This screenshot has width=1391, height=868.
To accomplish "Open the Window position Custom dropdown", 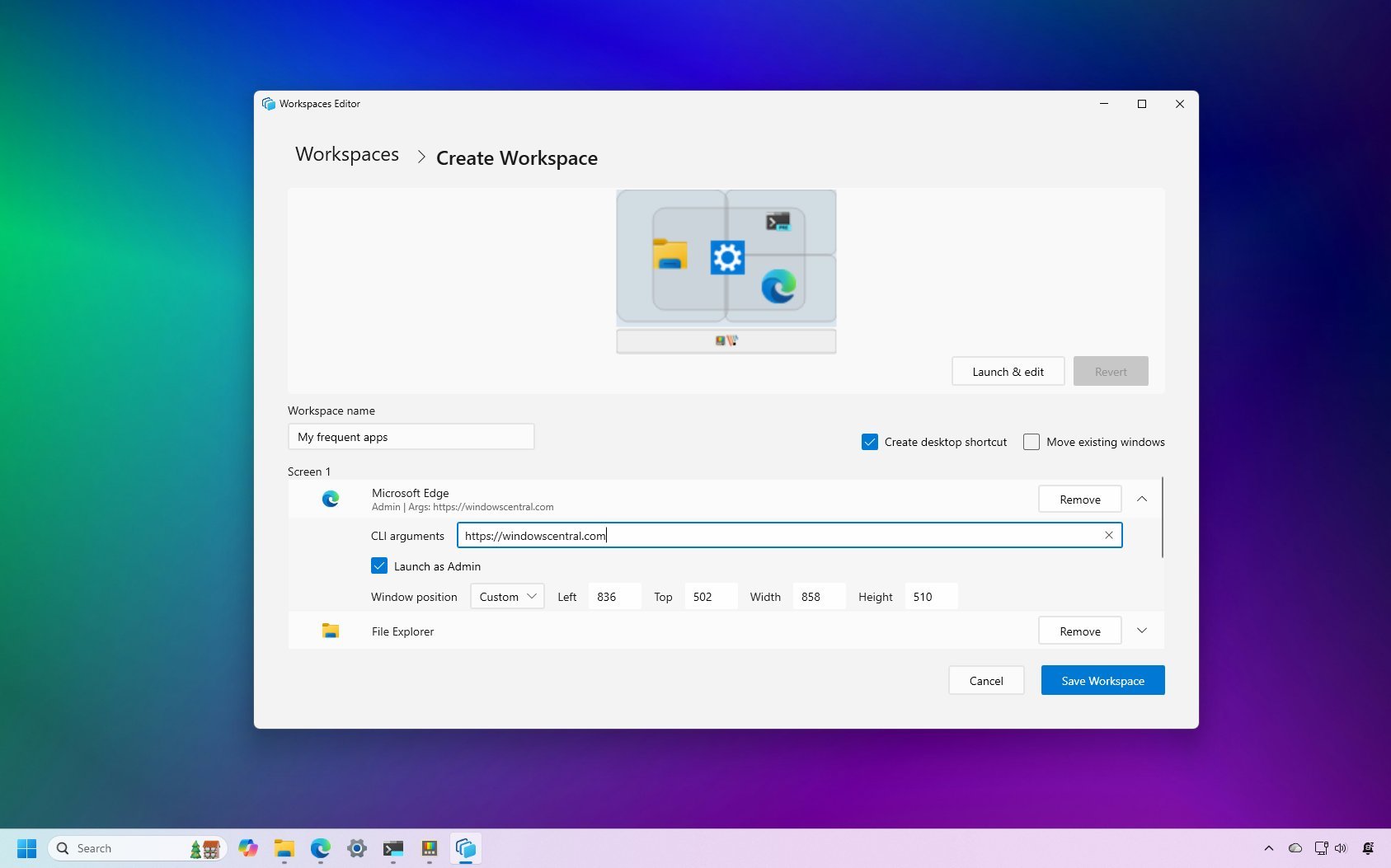I will point(506,596).
